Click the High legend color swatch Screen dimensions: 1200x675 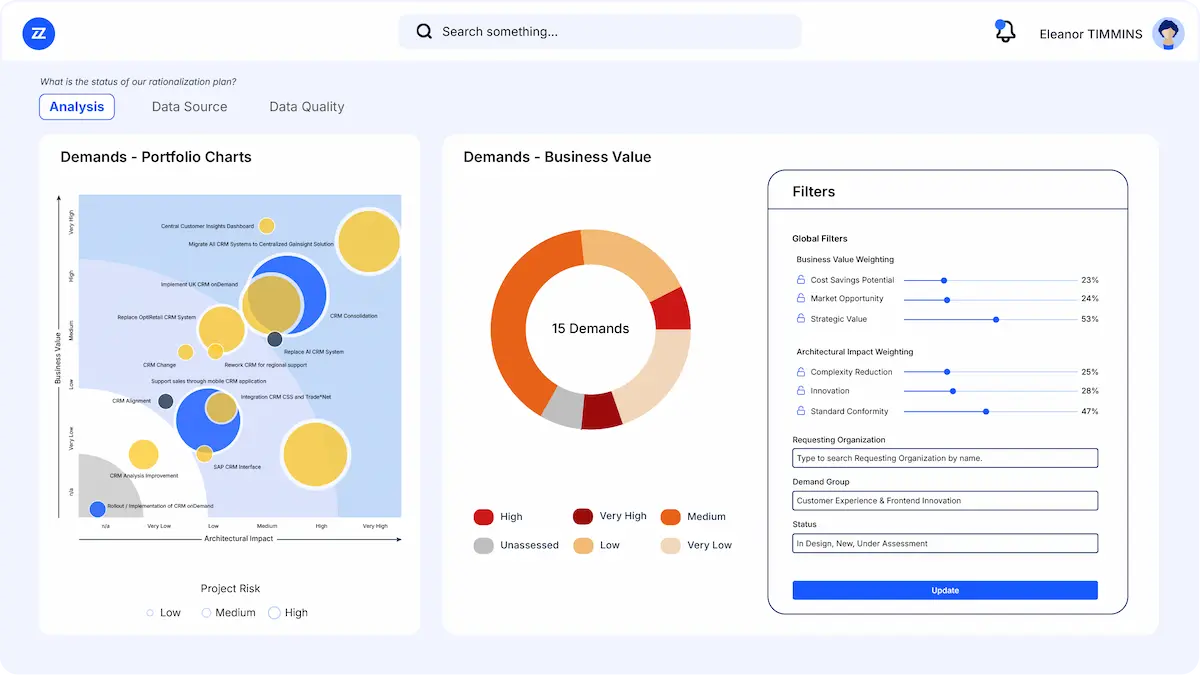pyautogui.click(x=483, y=517)
